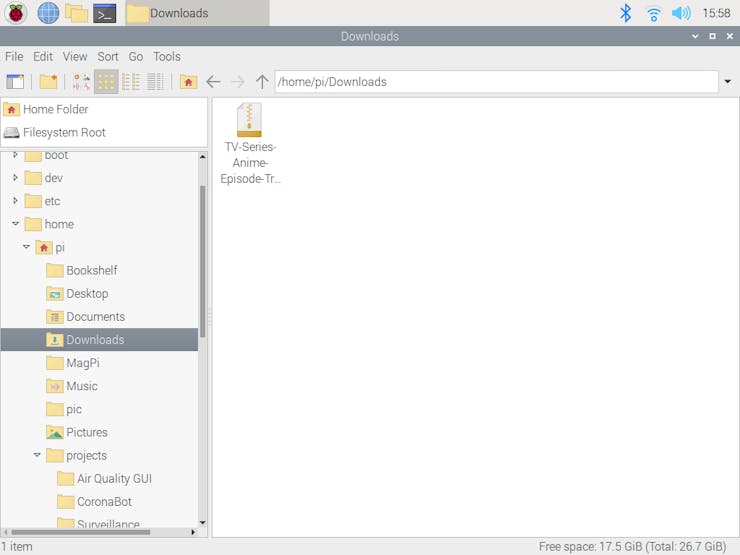Go back with the left arrow

tap(213, 82)
